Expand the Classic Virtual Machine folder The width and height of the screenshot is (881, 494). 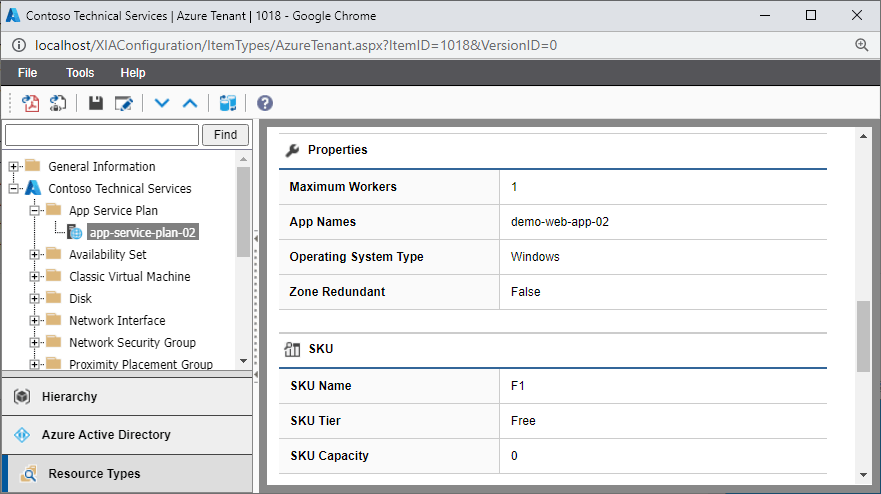34,277
